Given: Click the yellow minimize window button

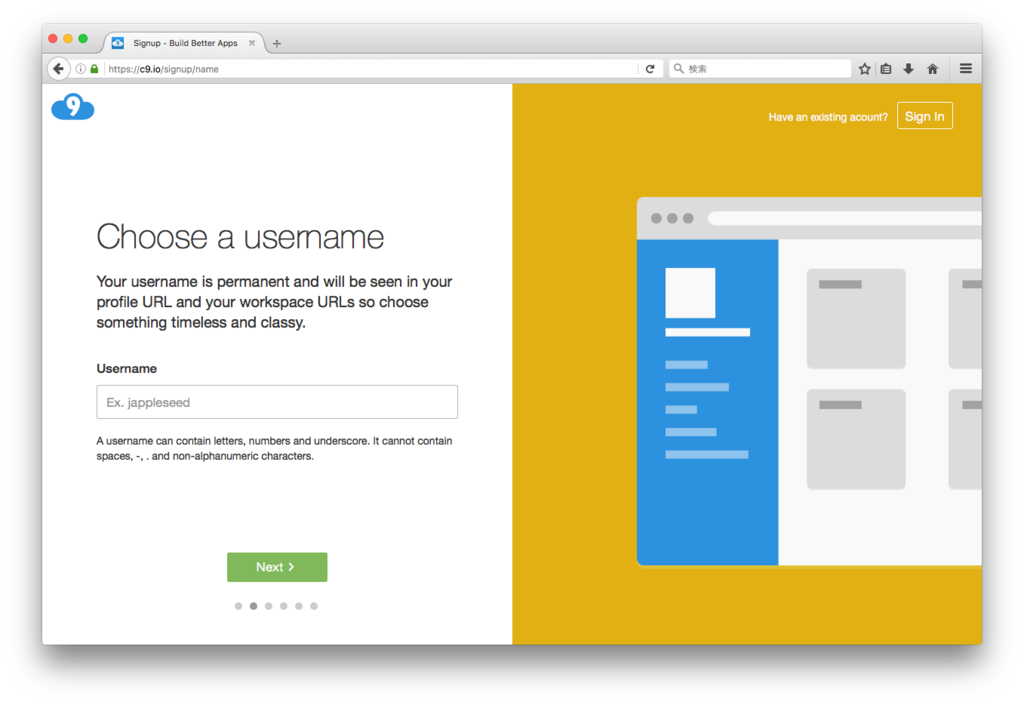Looking at the screenshot, I should 68,39.
